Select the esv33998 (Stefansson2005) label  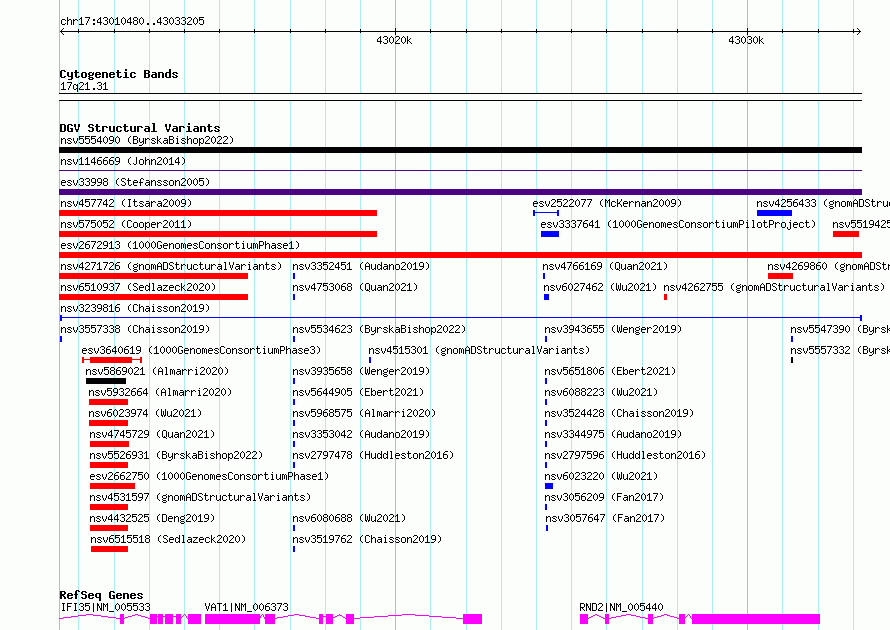coord(135,182)
